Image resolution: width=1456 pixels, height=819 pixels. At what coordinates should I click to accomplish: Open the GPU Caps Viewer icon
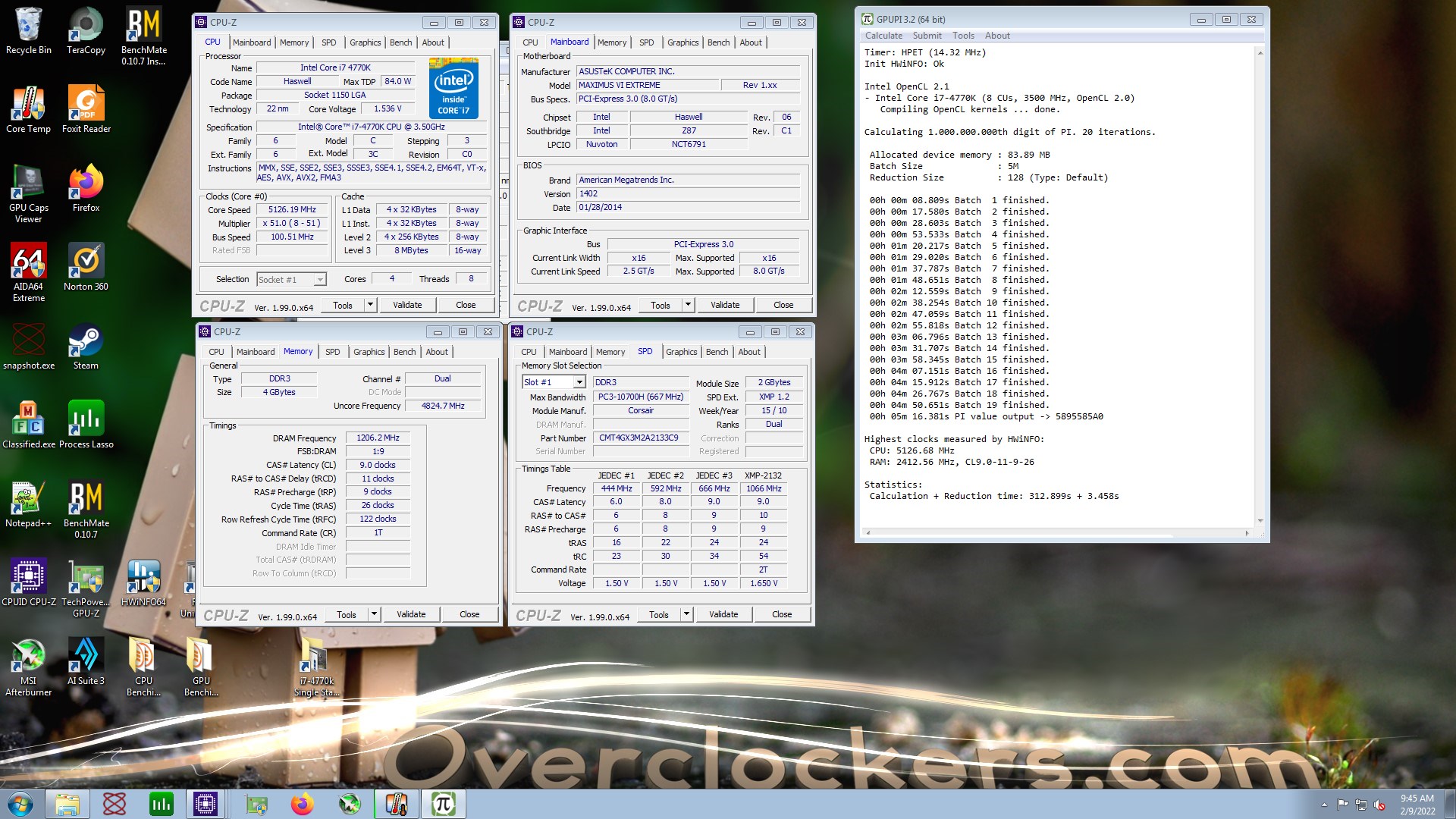tap(28, 193)
